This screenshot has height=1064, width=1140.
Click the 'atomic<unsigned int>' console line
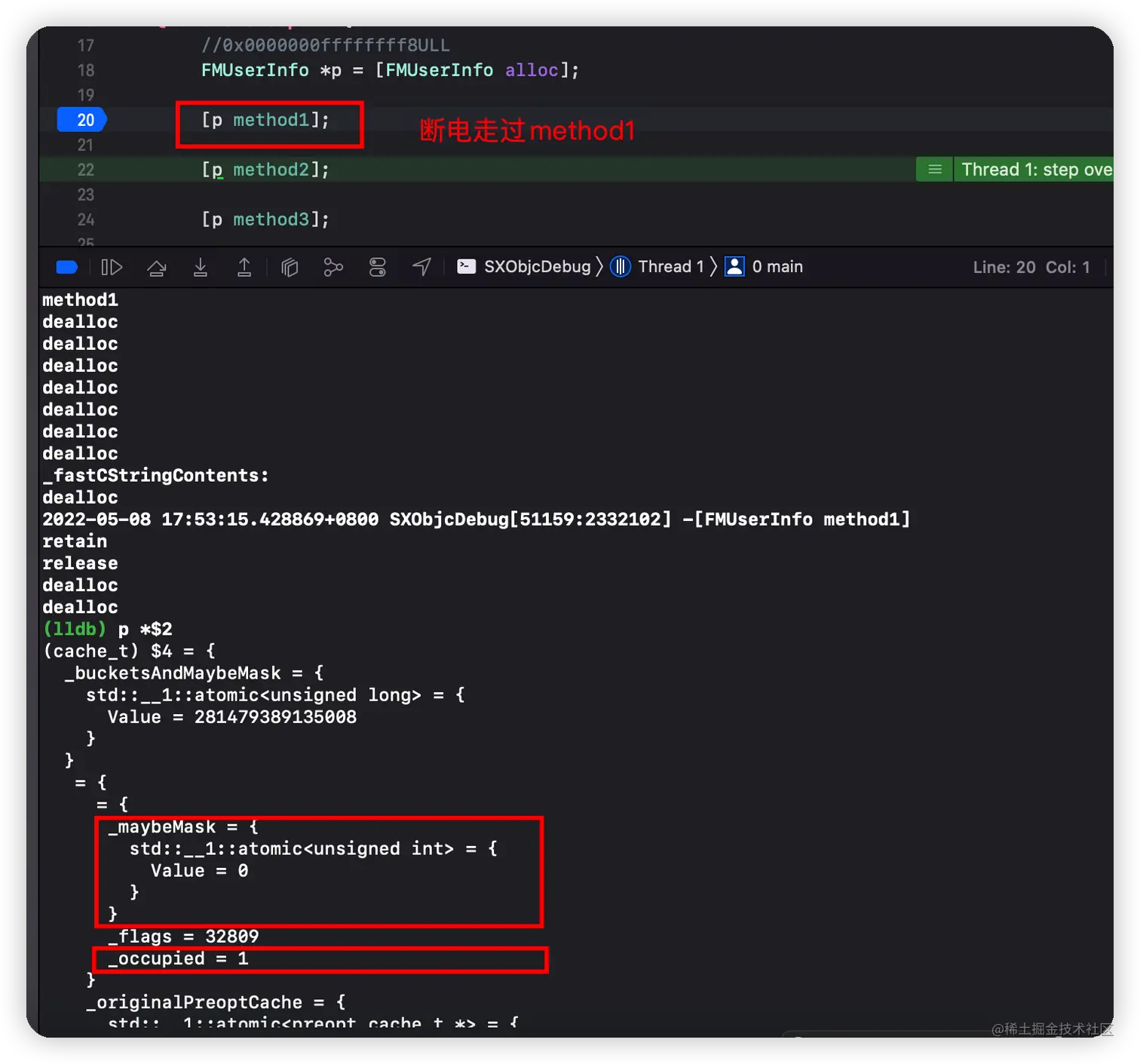point(314,848)
